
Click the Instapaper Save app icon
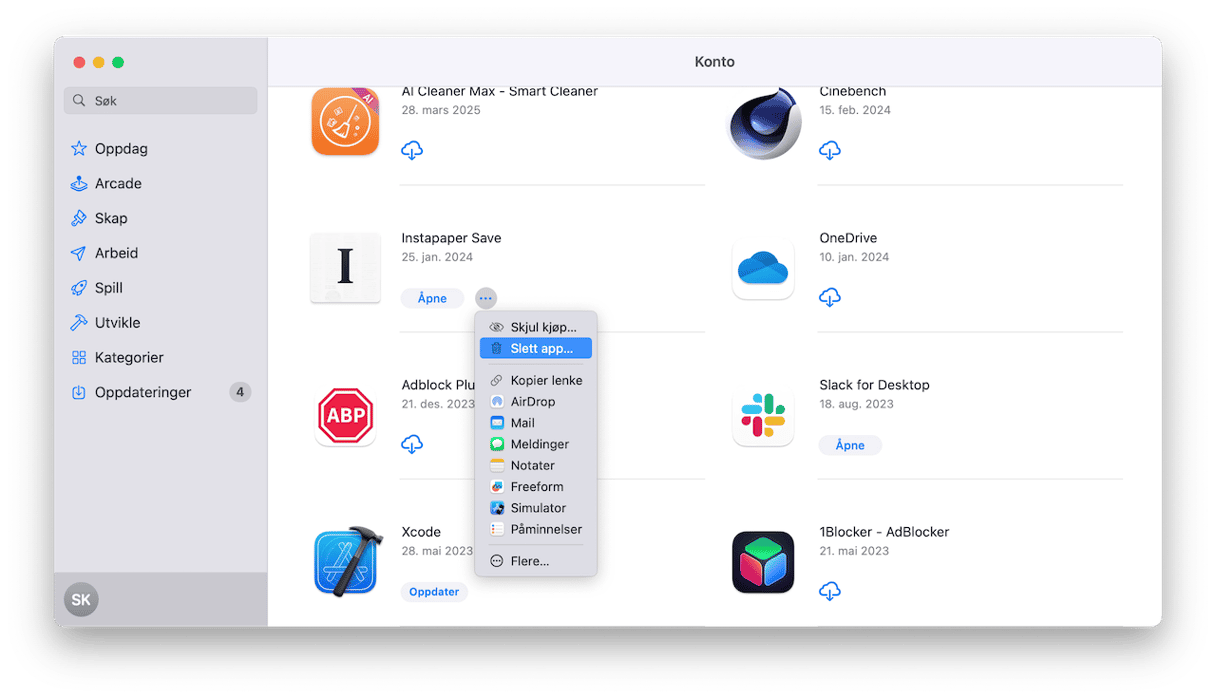[x=345, y=268]
